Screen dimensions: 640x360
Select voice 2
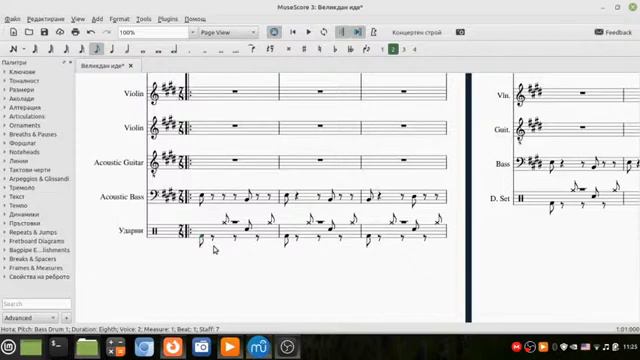click(393, 49)
